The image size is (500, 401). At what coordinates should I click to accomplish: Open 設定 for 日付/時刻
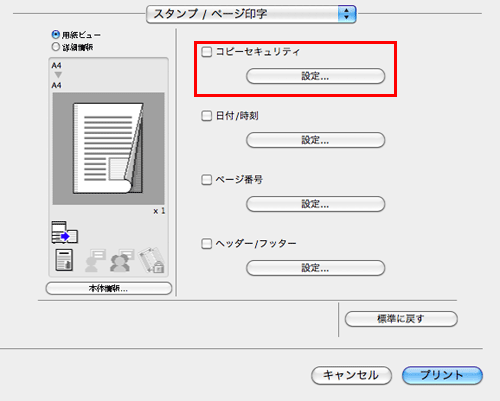[315, 140]
